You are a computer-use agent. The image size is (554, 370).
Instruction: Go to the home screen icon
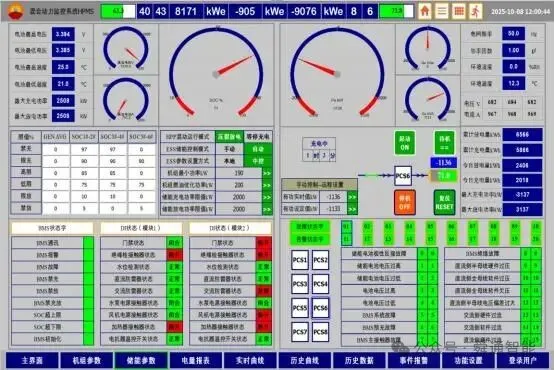[425, 11]
